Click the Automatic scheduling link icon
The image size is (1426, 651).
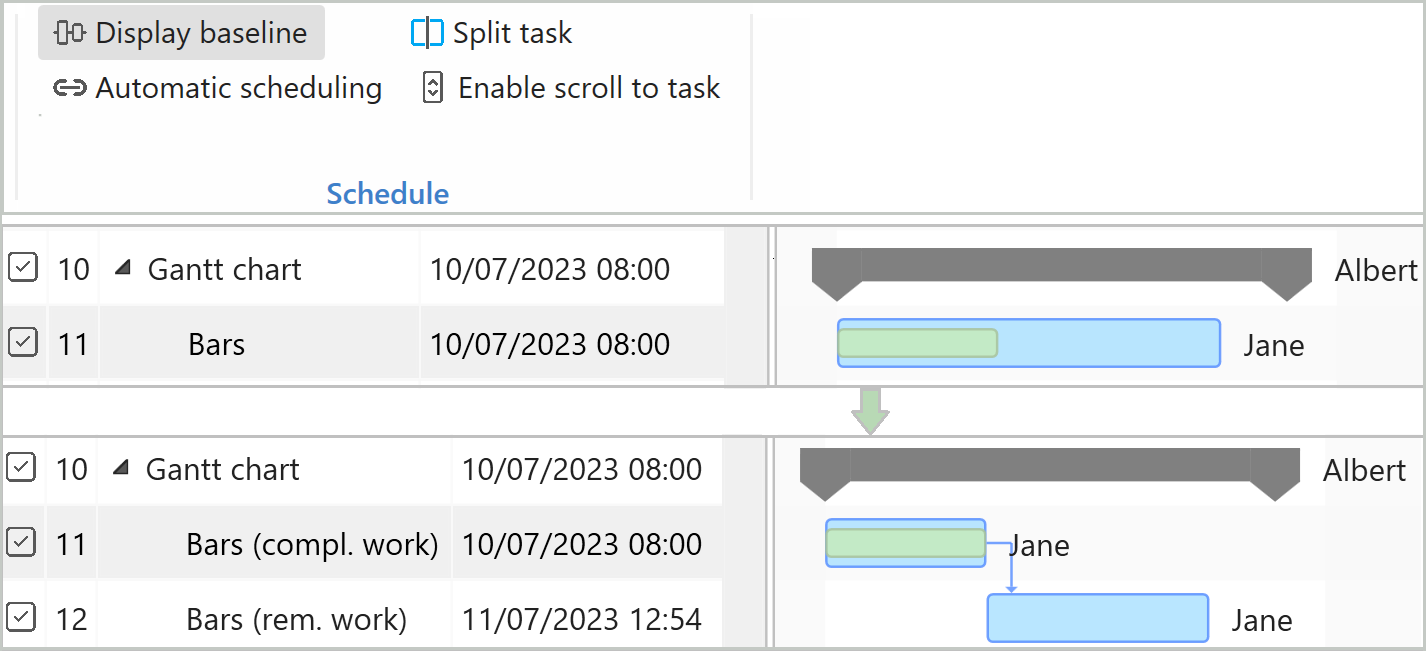[69, 88]
